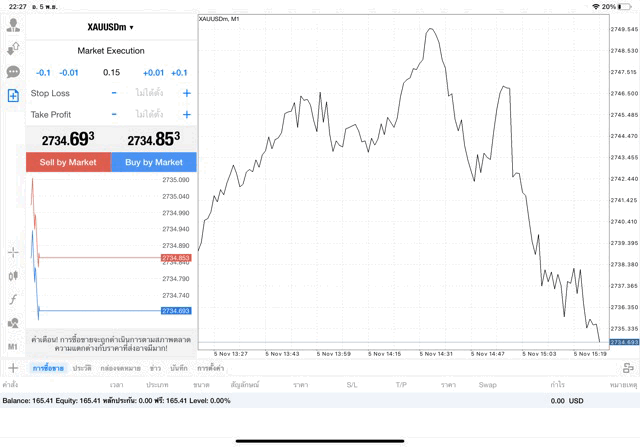Open the chat messages icon
The height and width of the screenshot is (447, 640).
pos(13,72)
